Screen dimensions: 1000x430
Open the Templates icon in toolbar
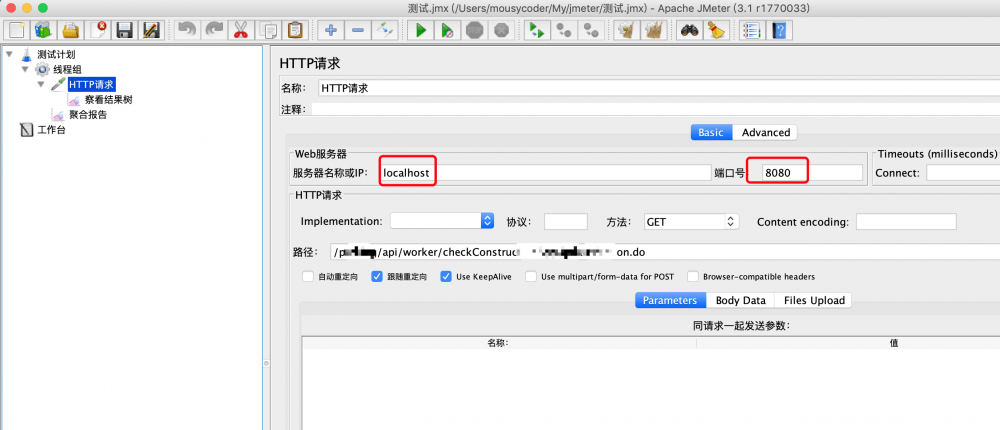44,30
